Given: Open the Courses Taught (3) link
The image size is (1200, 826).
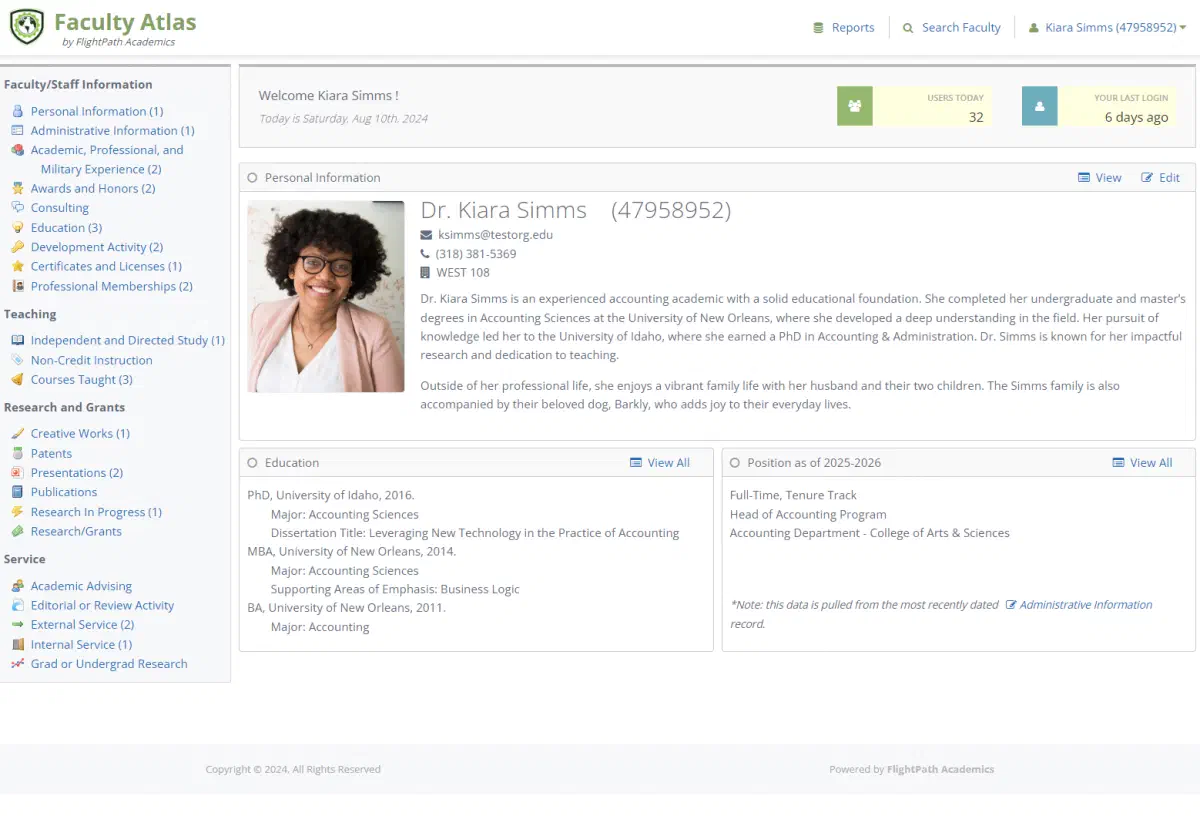Looking at the screenshot, I should [x=81, y=379].
